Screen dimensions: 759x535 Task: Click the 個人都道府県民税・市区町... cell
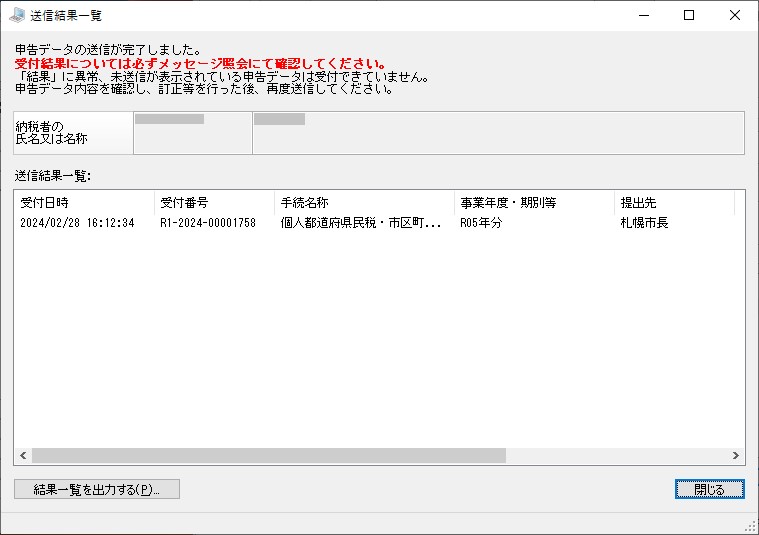tap(361, 223)
